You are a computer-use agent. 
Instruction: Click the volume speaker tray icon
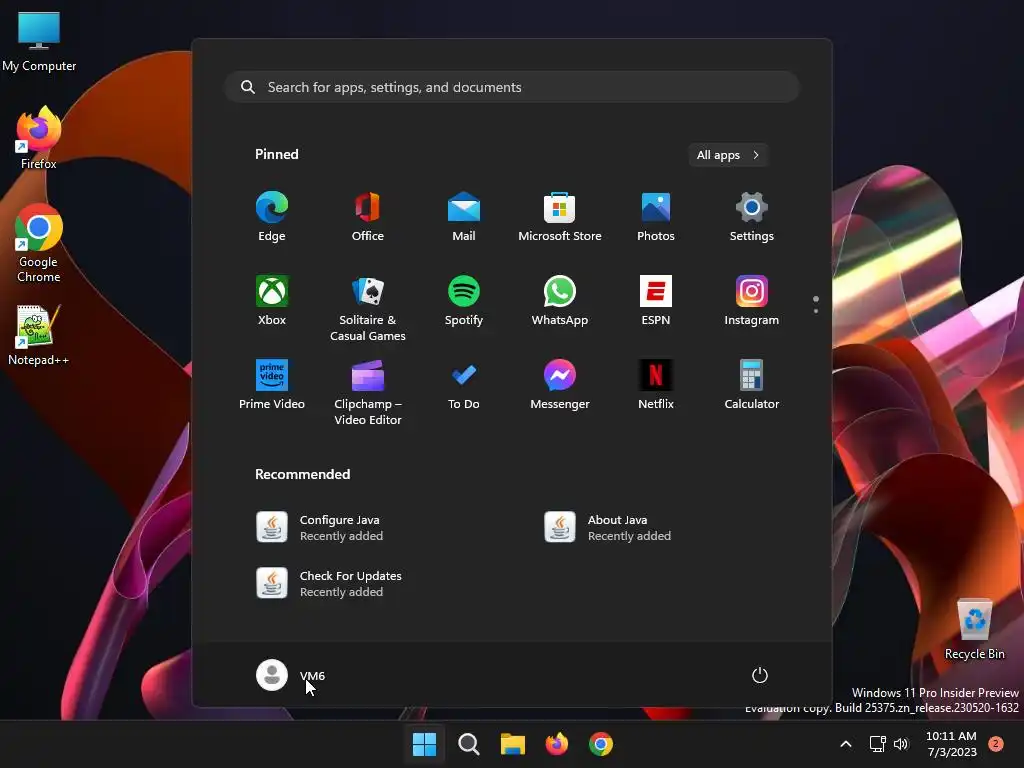(x=901, y=744)
